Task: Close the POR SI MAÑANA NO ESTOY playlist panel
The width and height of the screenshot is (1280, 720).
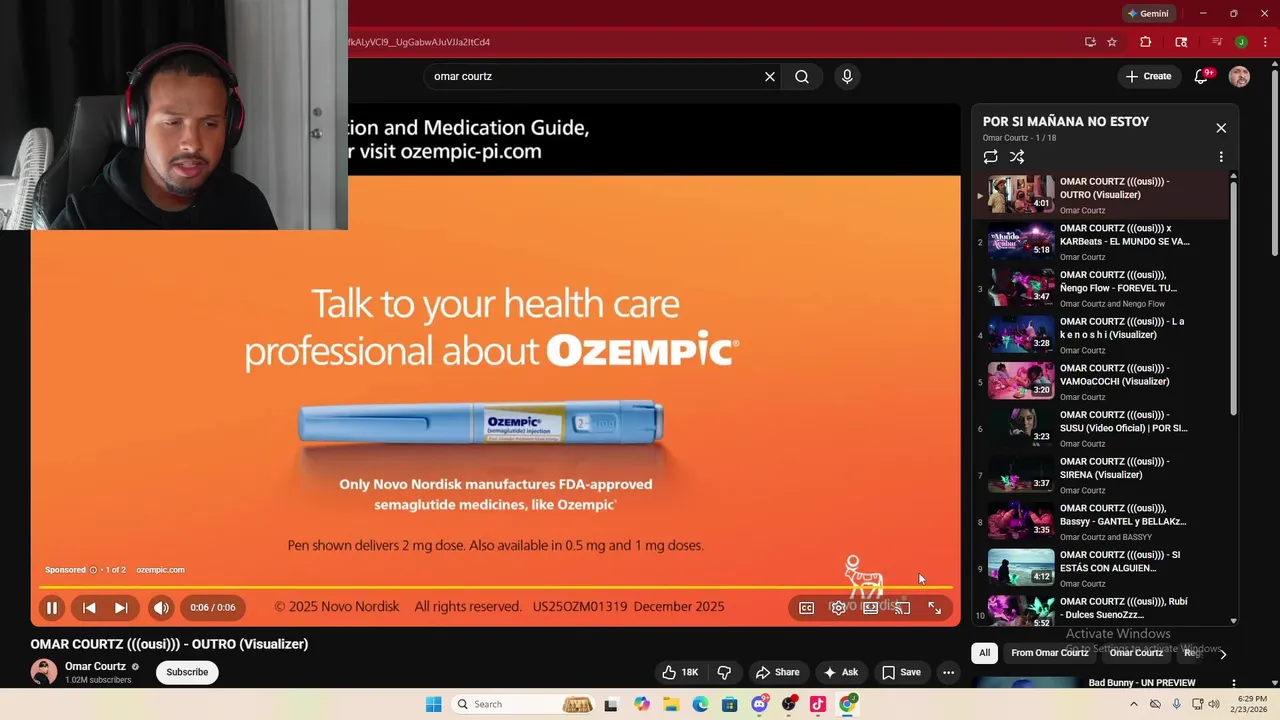Action: click(x=1221, y=128)
